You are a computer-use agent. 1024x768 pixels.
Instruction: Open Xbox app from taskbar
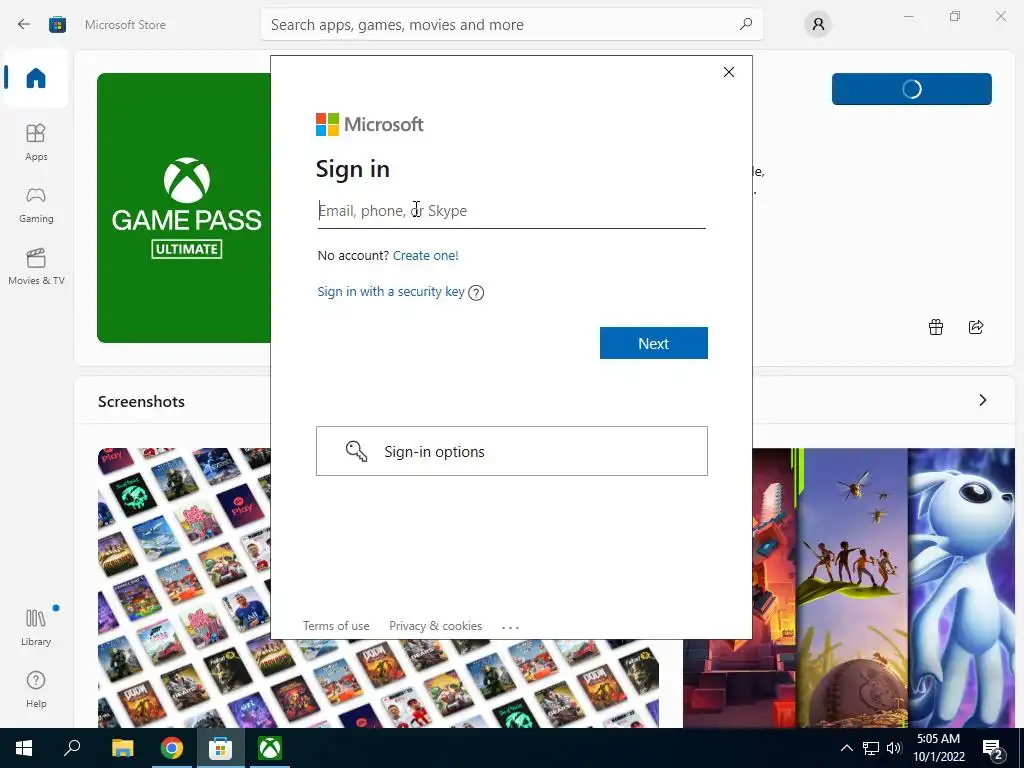point(270,748)
